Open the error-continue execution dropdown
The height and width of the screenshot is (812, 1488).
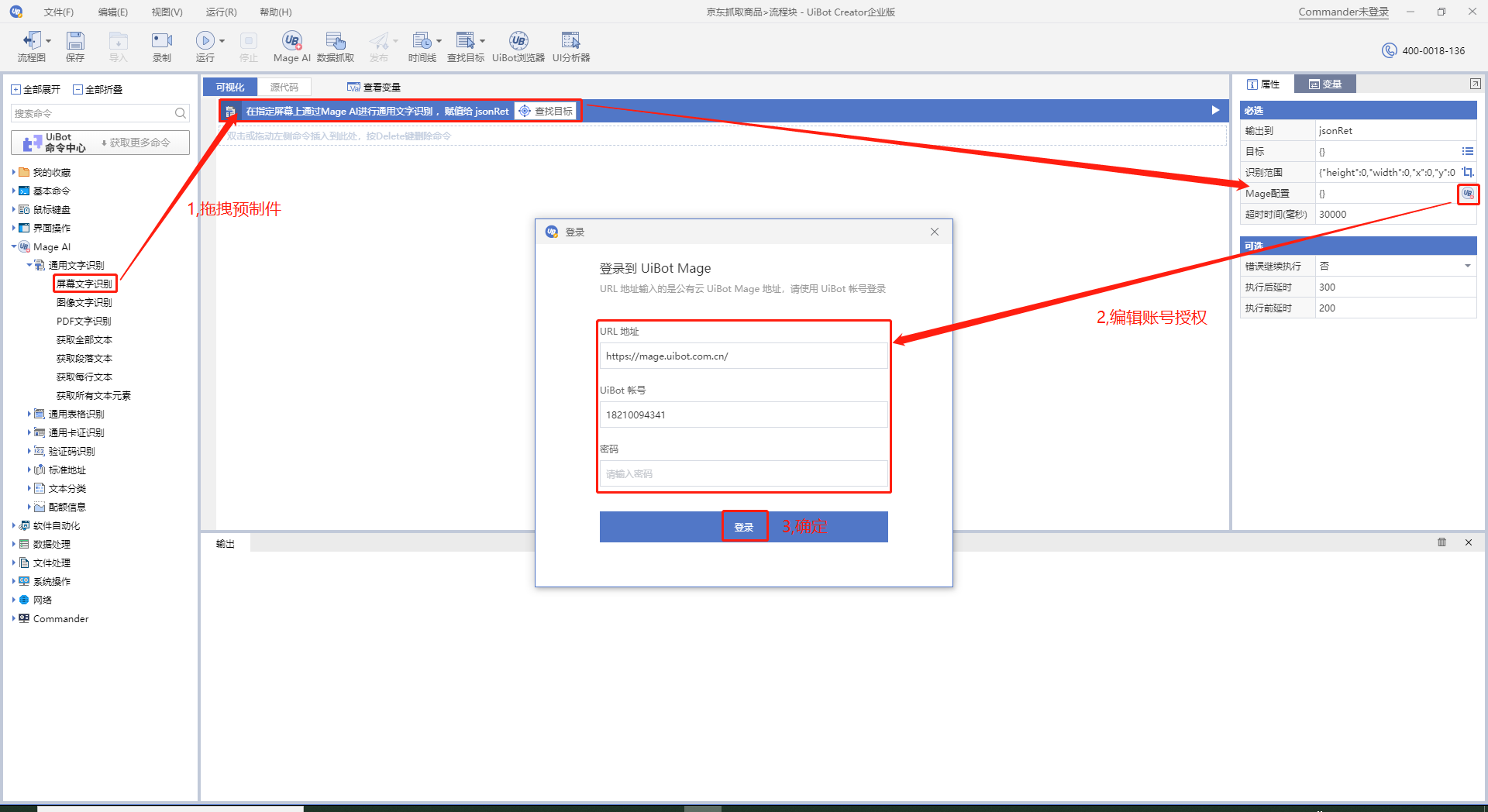pos(1467,266)
